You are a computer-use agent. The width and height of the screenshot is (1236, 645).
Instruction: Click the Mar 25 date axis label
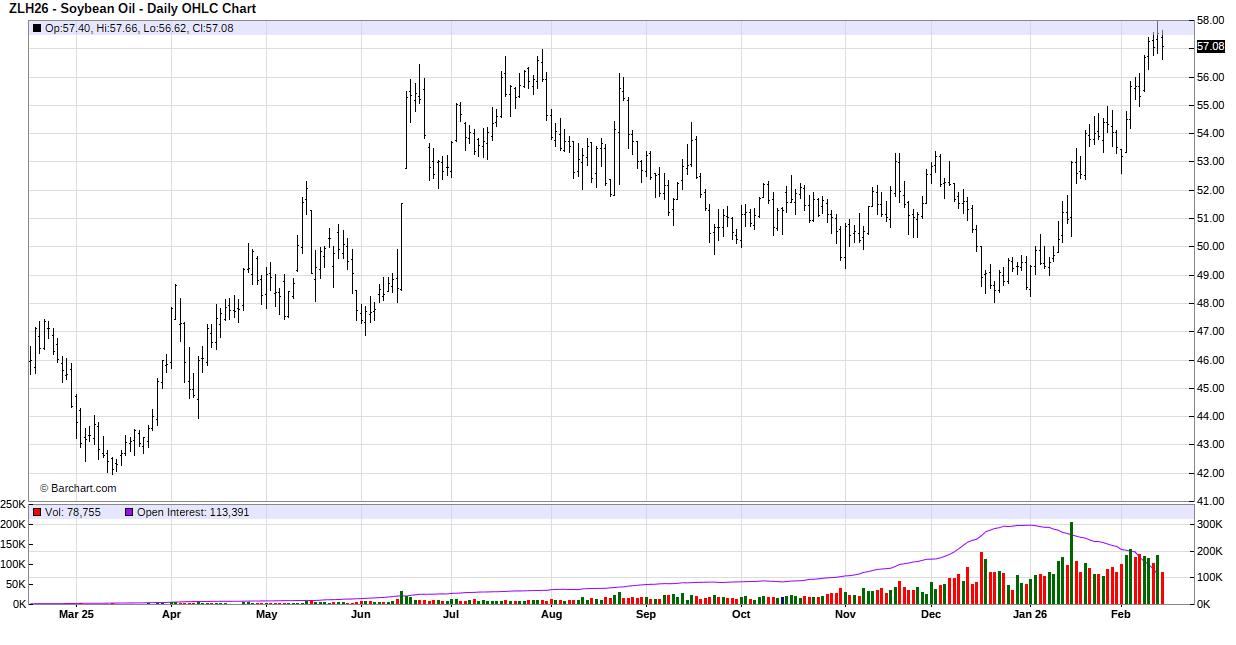pos(76,615)
